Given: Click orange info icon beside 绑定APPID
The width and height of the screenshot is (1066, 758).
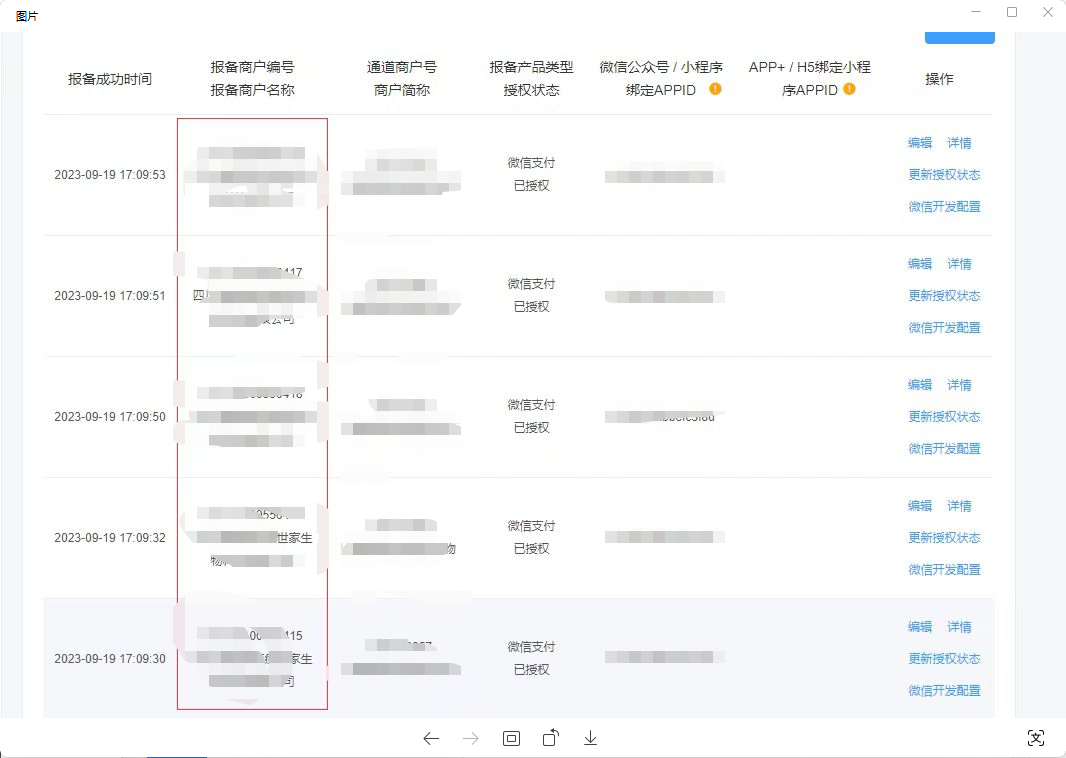Looking at the screenshot, I should (x=715, y=89).
